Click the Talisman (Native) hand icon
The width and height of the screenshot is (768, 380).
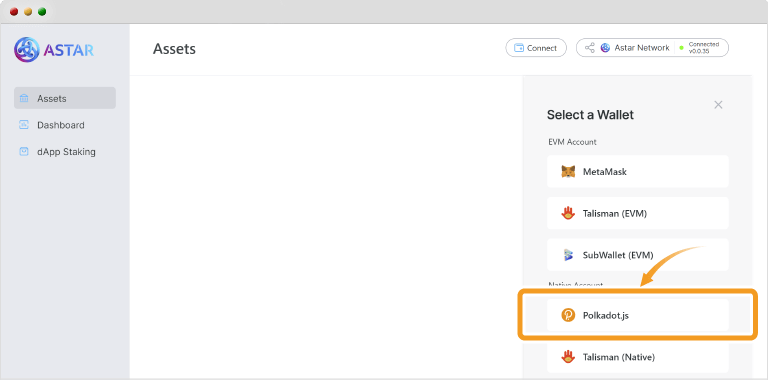pyautogui.click(x=568, y=357)
